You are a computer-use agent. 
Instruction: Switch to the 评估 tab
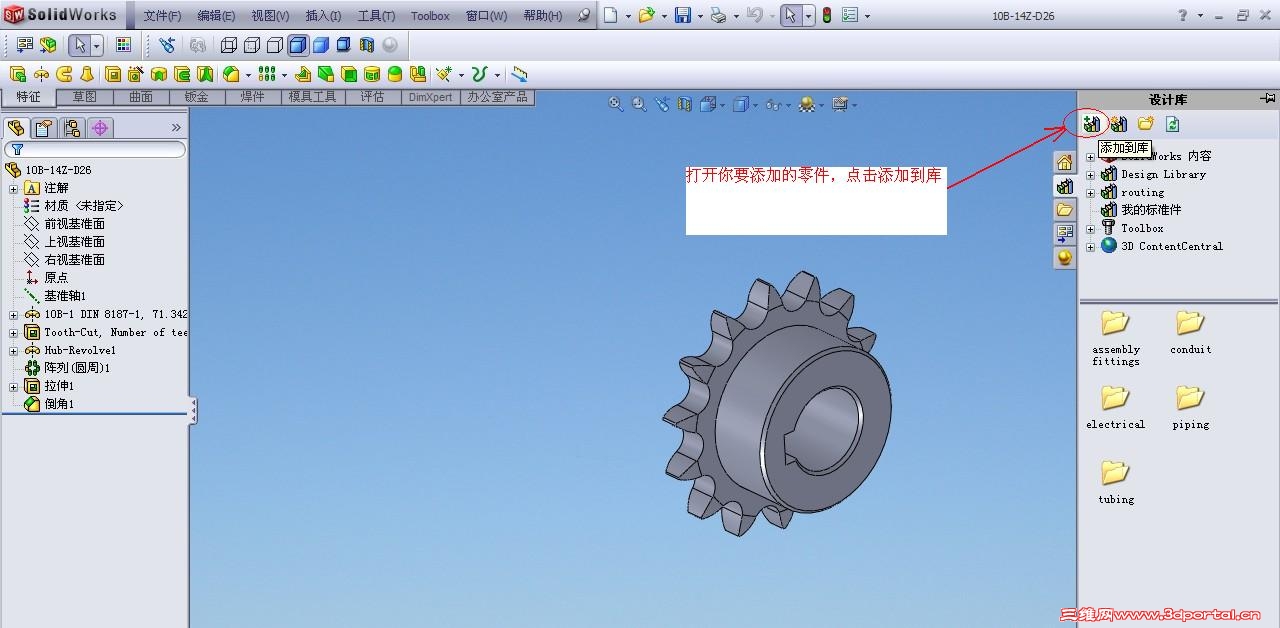coord(372,97)
